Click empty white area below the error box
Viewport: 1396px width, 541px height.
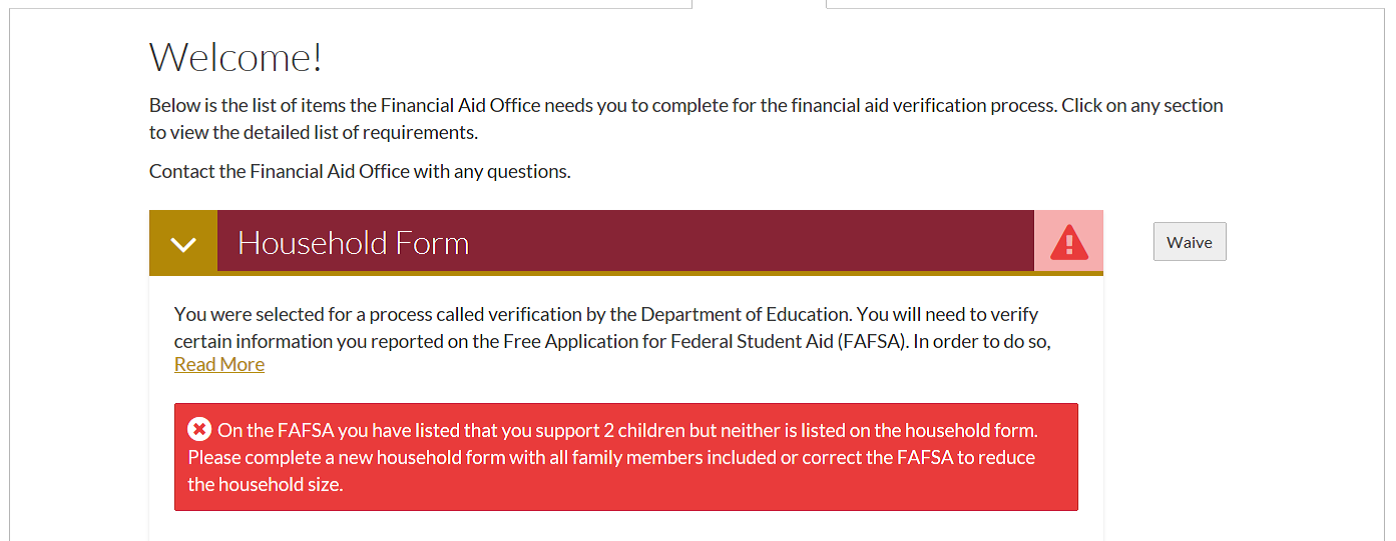click(x=625, y=527)
